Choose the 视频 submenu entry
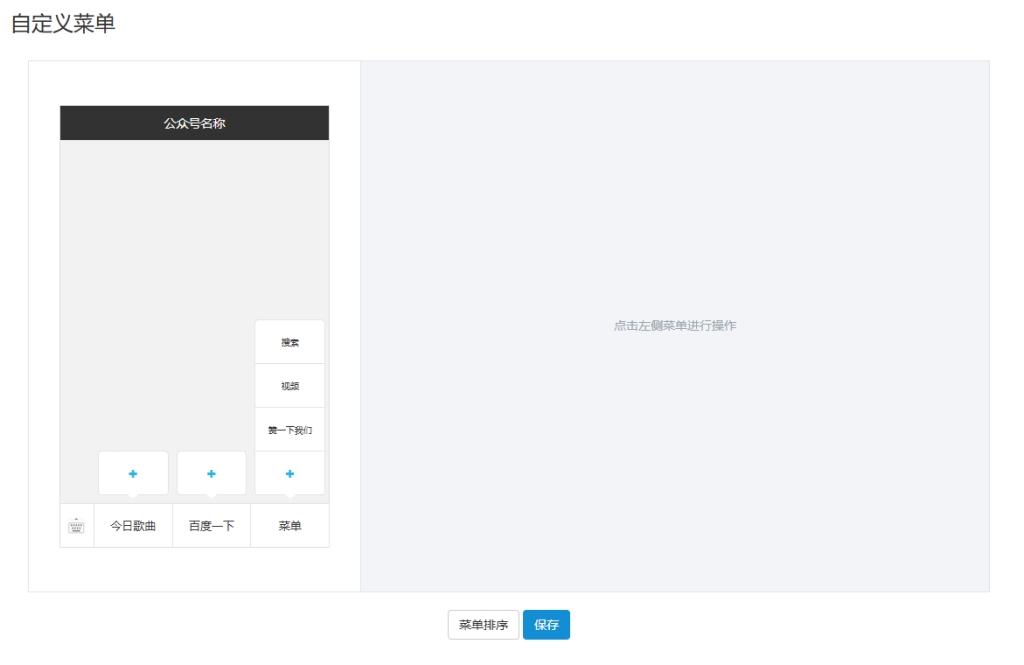The width and height of the screenshot is (1024, 665). (290, 386)
